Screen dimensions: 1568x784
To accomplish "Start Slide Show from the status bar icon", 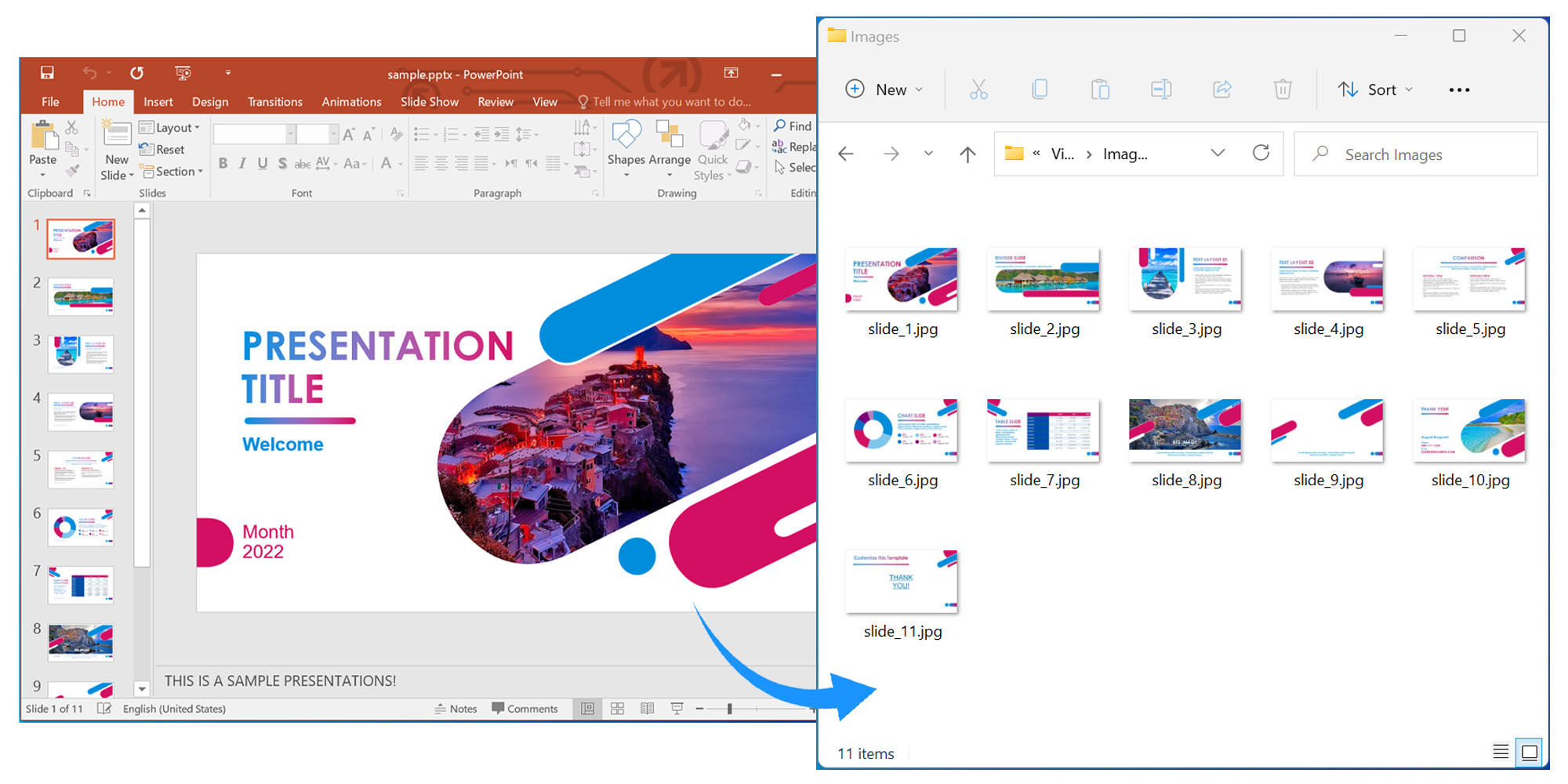I will click(x=677, y=708).
